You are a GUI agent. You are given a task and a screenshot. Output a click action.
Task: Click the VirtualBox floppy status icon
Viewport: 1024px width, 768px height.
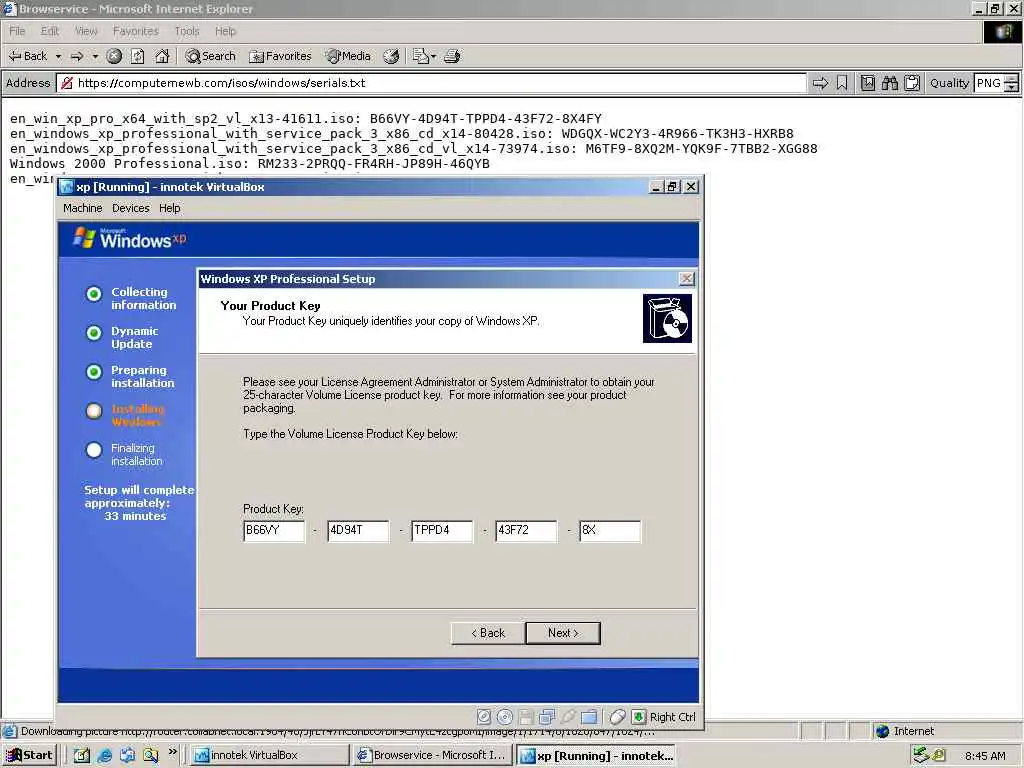click(x=526, y=716)
